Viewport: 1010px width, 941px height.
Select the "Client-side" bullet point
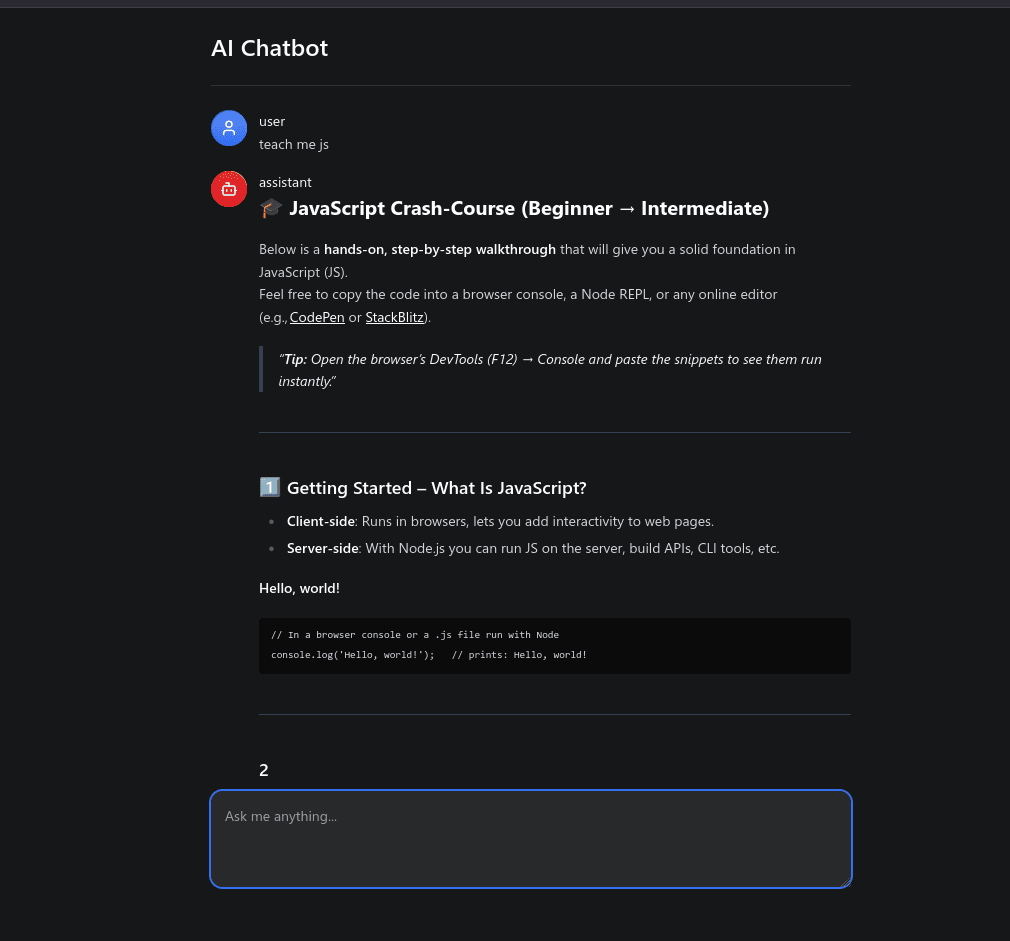coord(500,521)
